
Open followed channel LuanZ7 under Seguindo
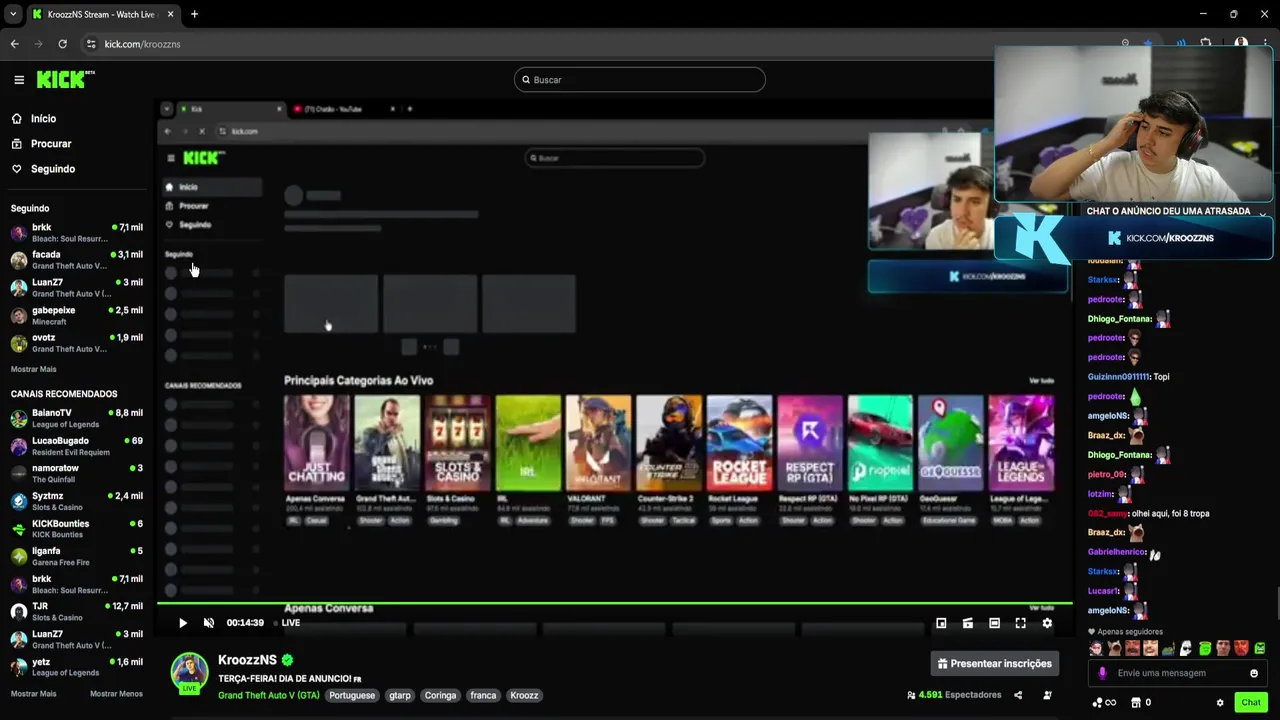pos(77,288)
